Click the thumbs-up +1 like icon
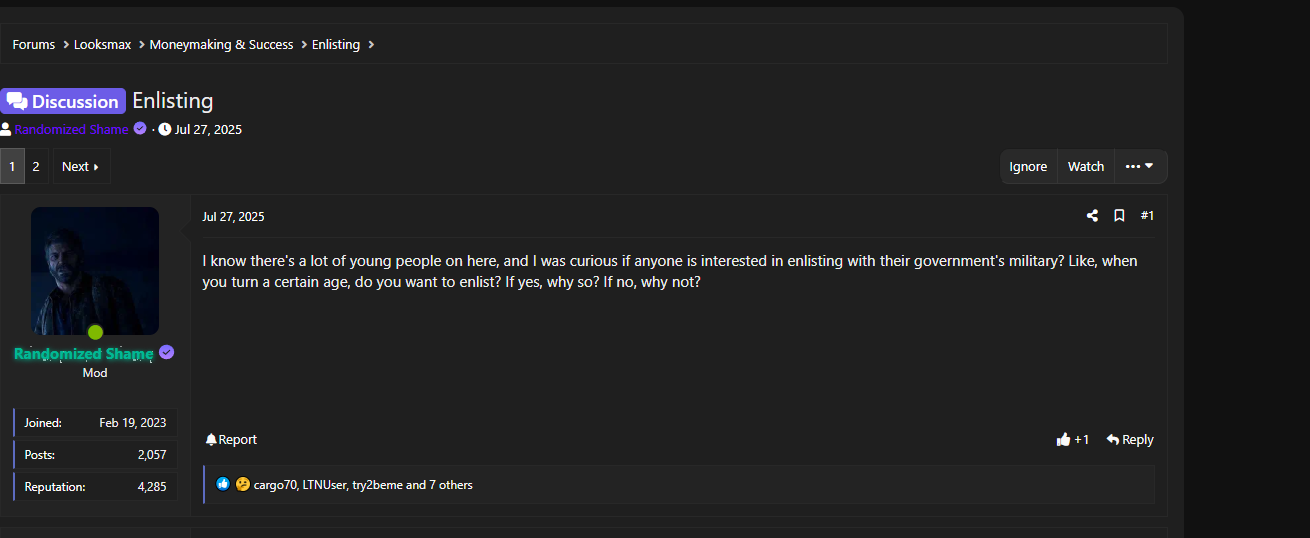 click(x=1063, y=440)
